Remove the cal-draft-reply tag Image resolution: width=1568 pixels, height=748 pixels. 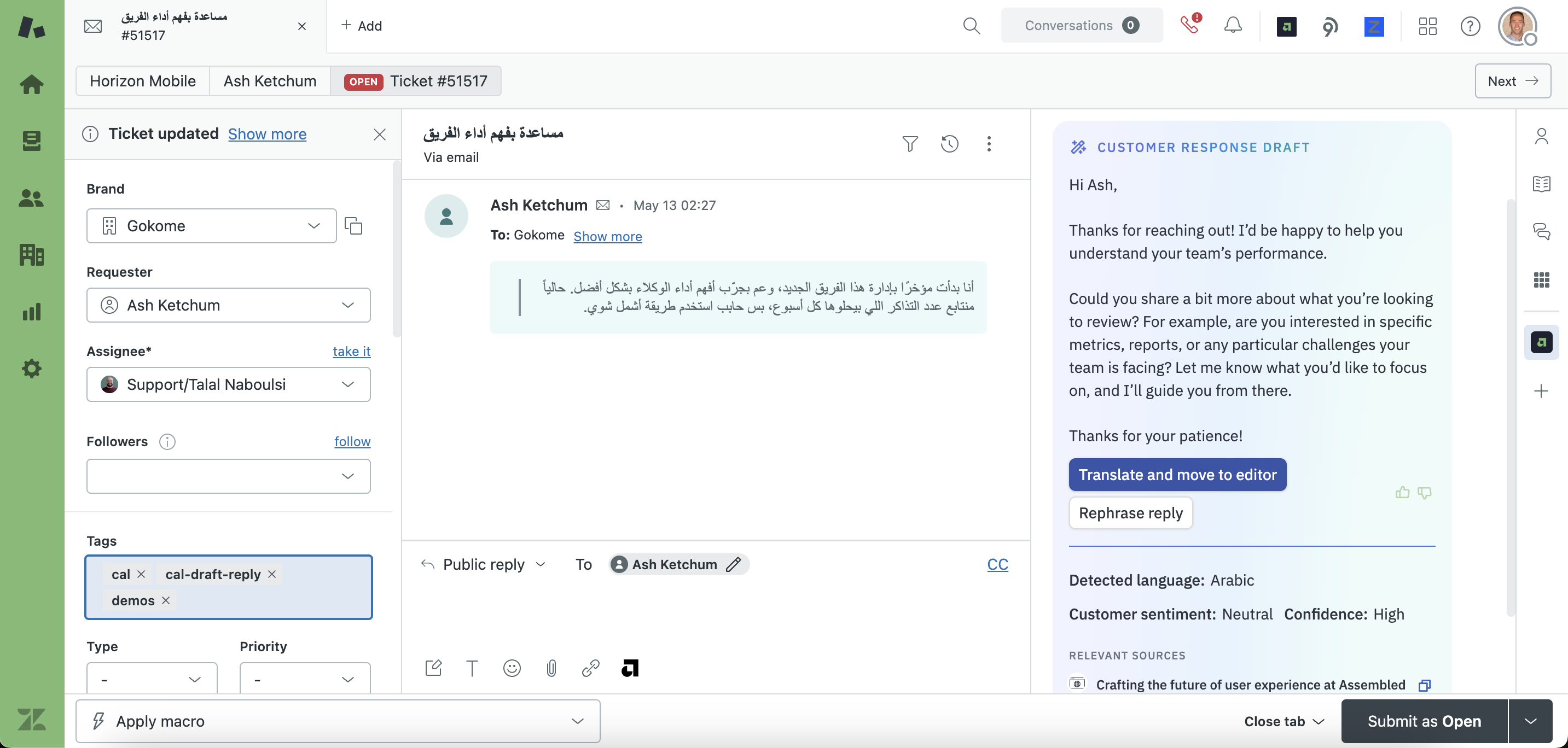click(272, 574)
